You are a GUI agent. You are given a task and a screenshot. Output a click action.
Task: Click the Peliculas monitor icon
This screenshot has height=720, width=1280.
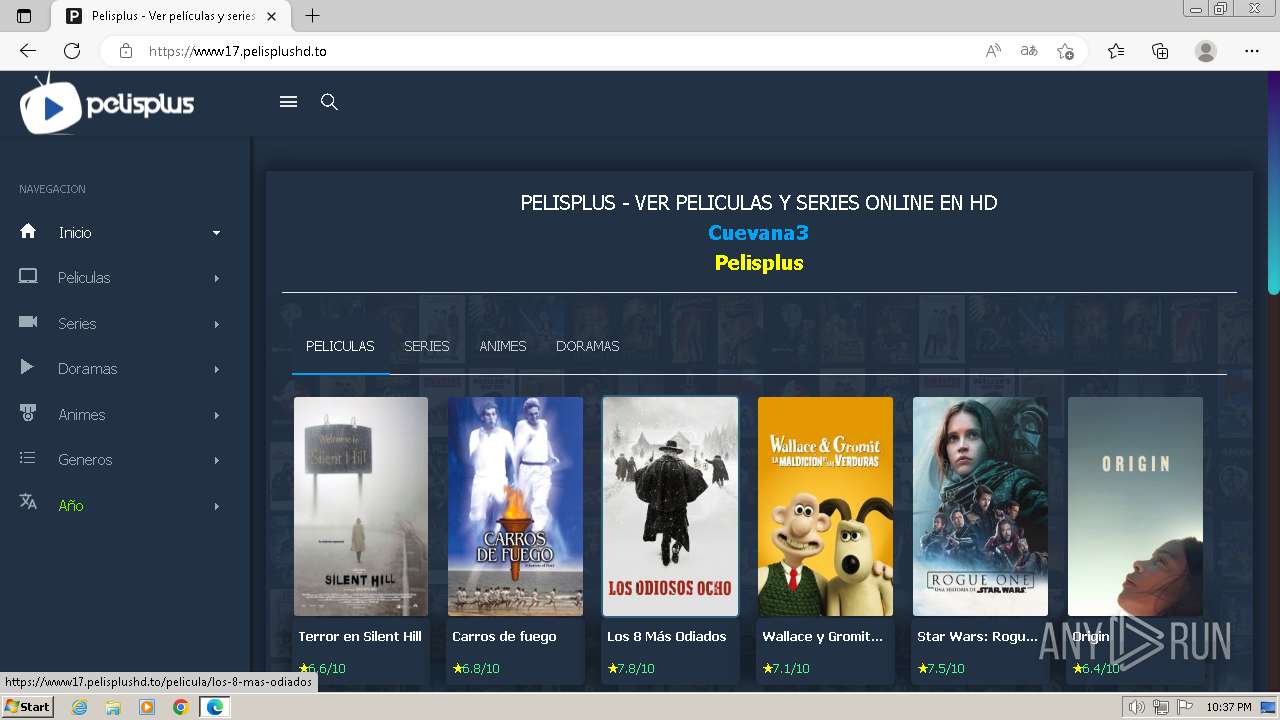[x=28, y=277]
